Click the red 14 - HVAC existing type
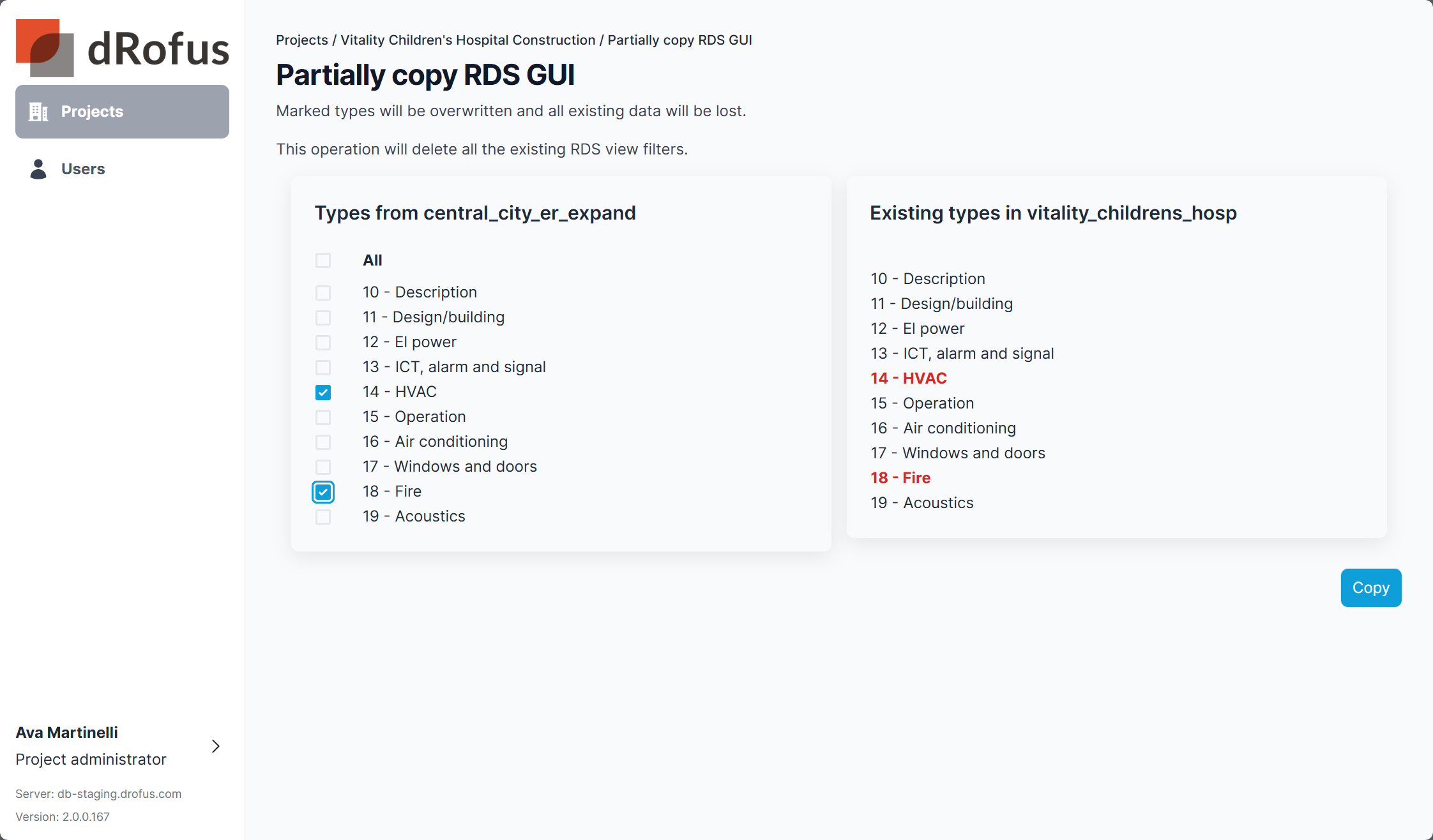This screenshot has height=840, width=1433. coord(908,379)
